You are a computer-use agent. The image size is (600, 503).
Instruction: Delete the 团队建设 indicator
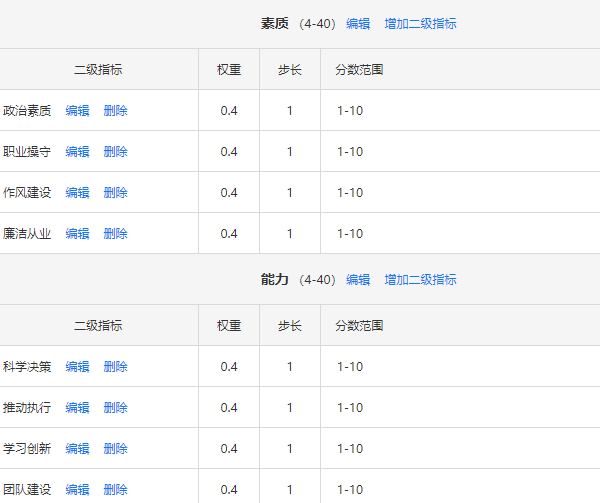coord(116,489)
